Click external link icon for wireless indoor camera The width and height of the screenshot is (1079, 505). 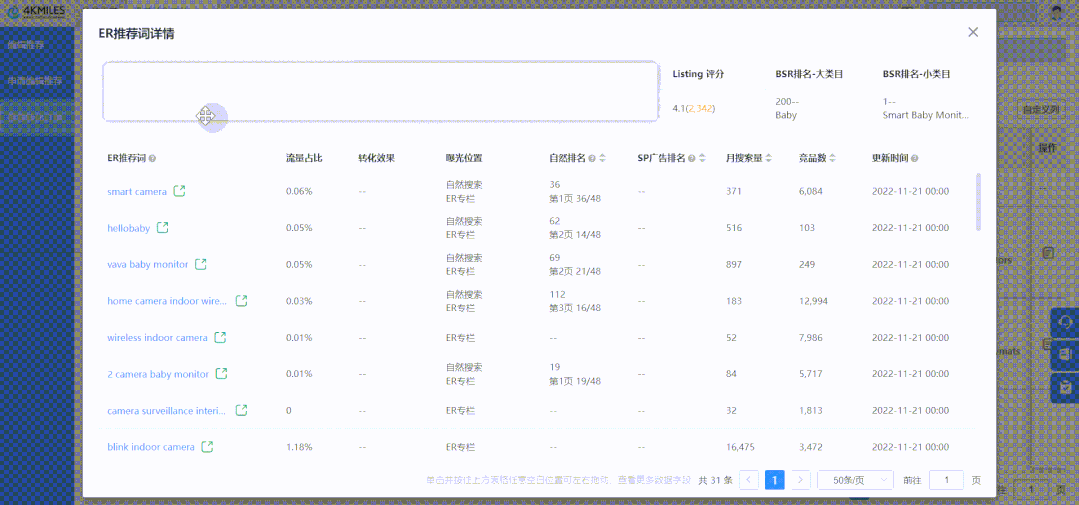click(220, 338)
